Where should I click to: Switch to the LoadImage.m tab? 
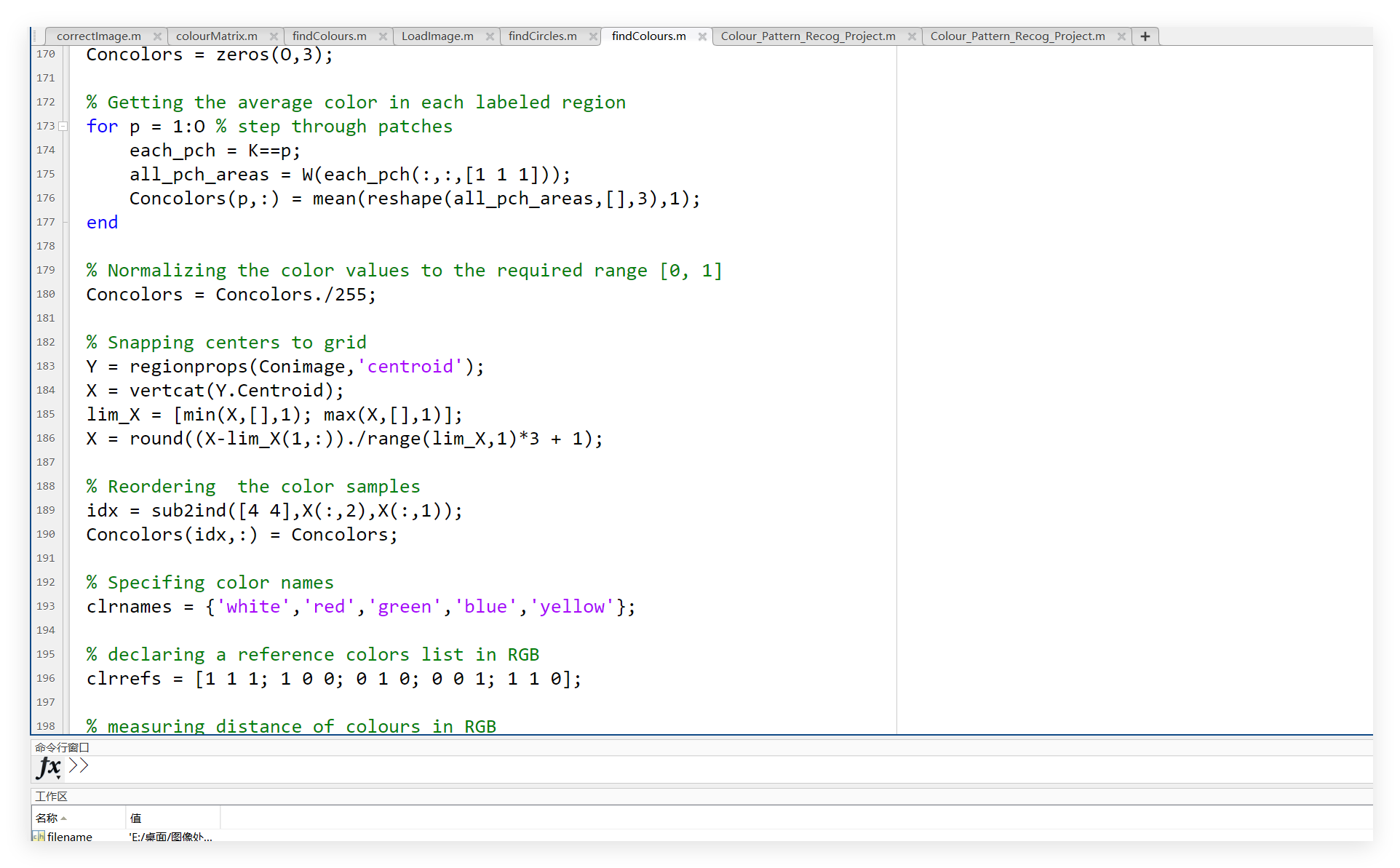coord(437,36)
